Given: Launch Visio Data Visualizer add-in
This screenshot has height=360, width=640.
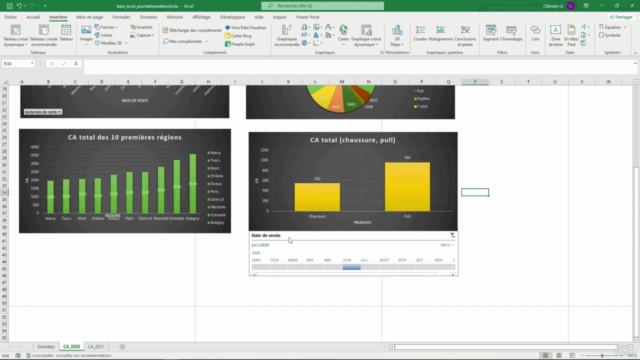Looking at the screenshot, I should click(245, 27).
